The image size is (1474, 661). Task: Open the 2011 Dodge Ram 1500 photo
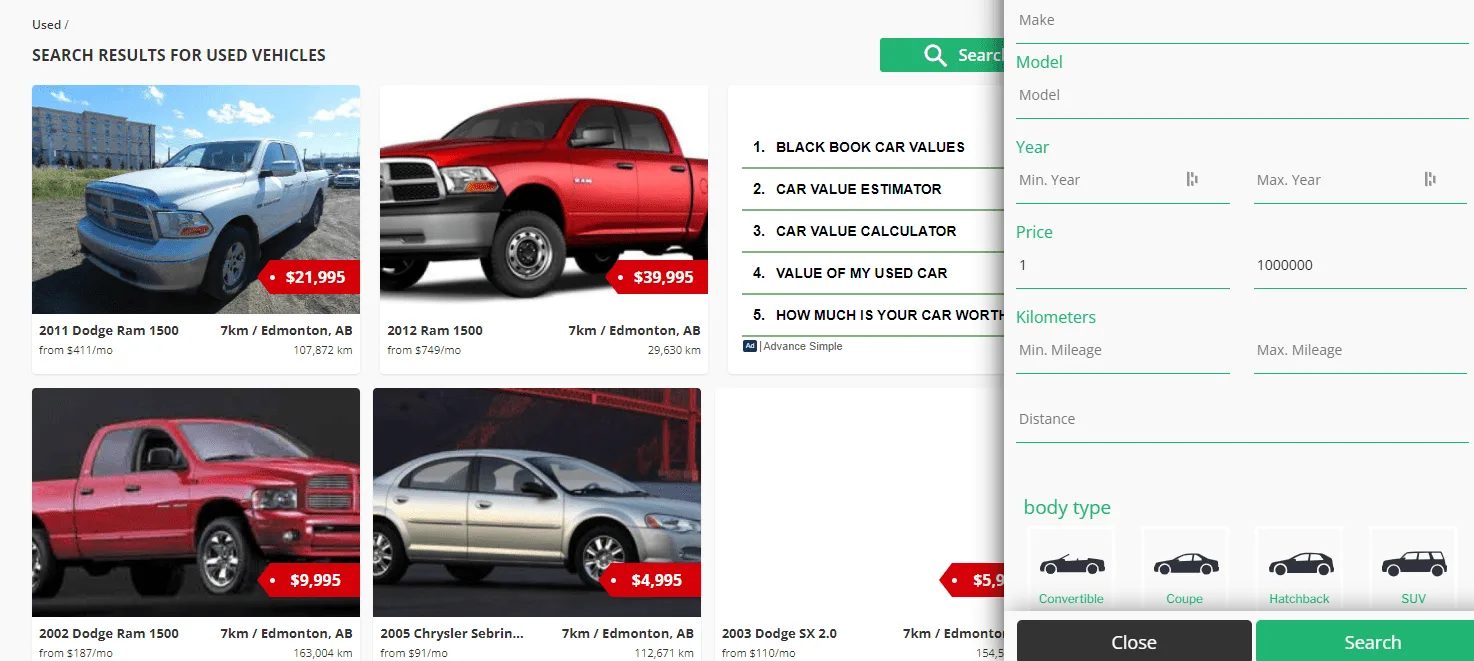(196, 199)
